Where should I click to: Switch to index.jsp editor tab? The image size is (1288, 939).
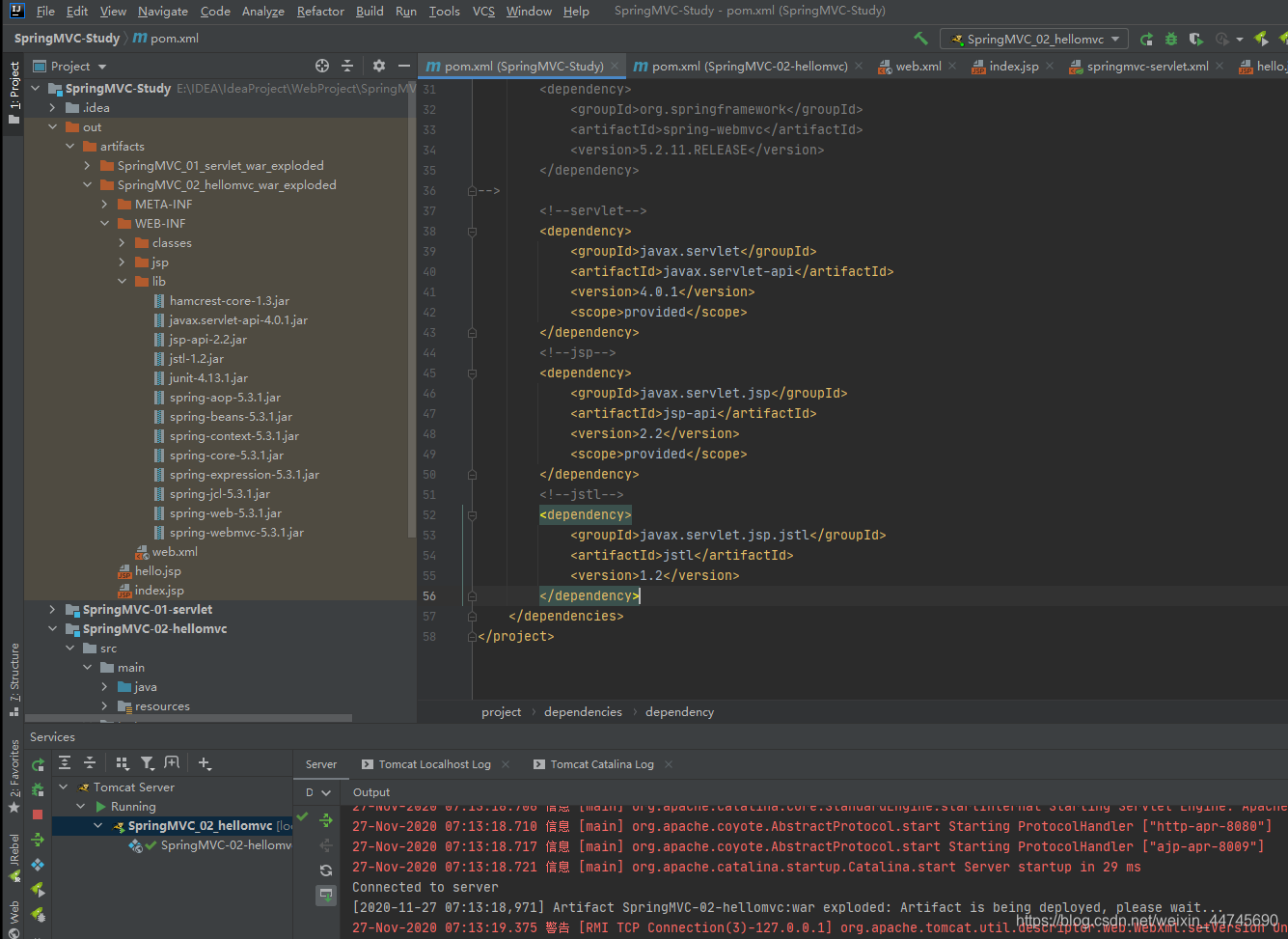[x=1014, y=66]
